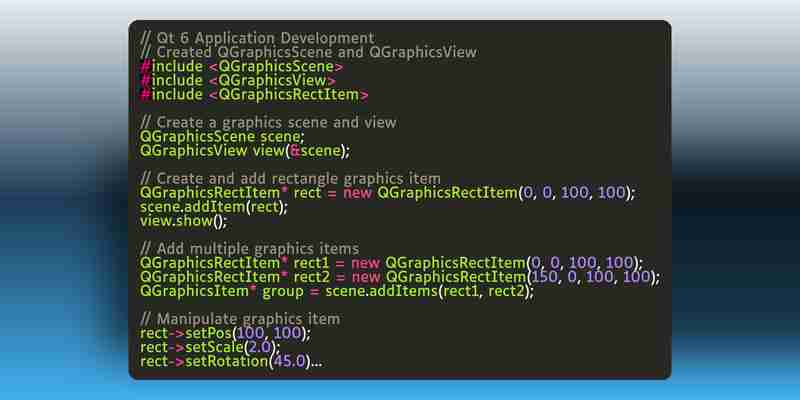
Task: Click the comment "// Manipulate graphics item"
Action: 240,320
